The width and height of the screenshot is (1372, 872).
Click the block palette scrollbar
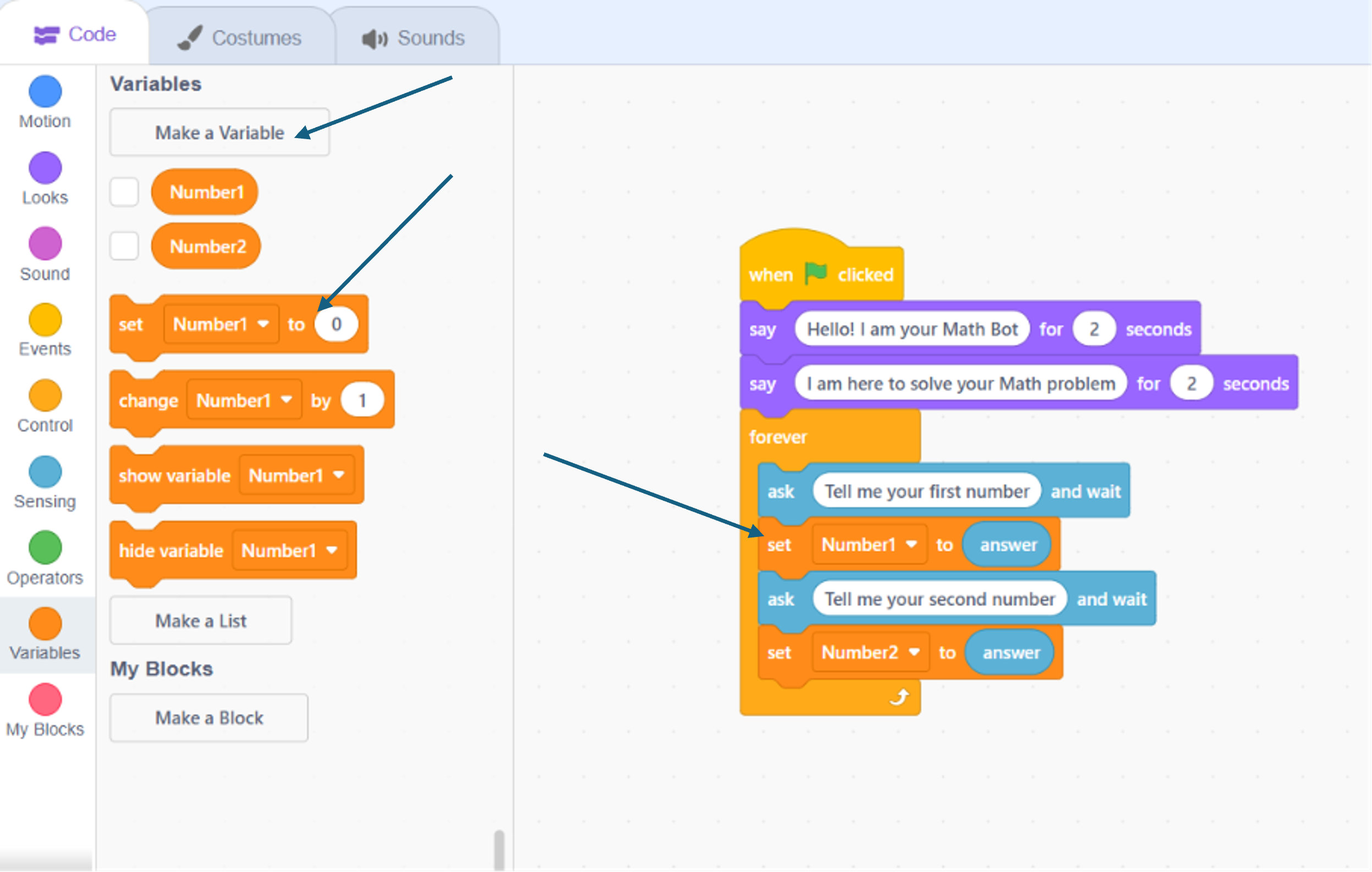(499, 849)
